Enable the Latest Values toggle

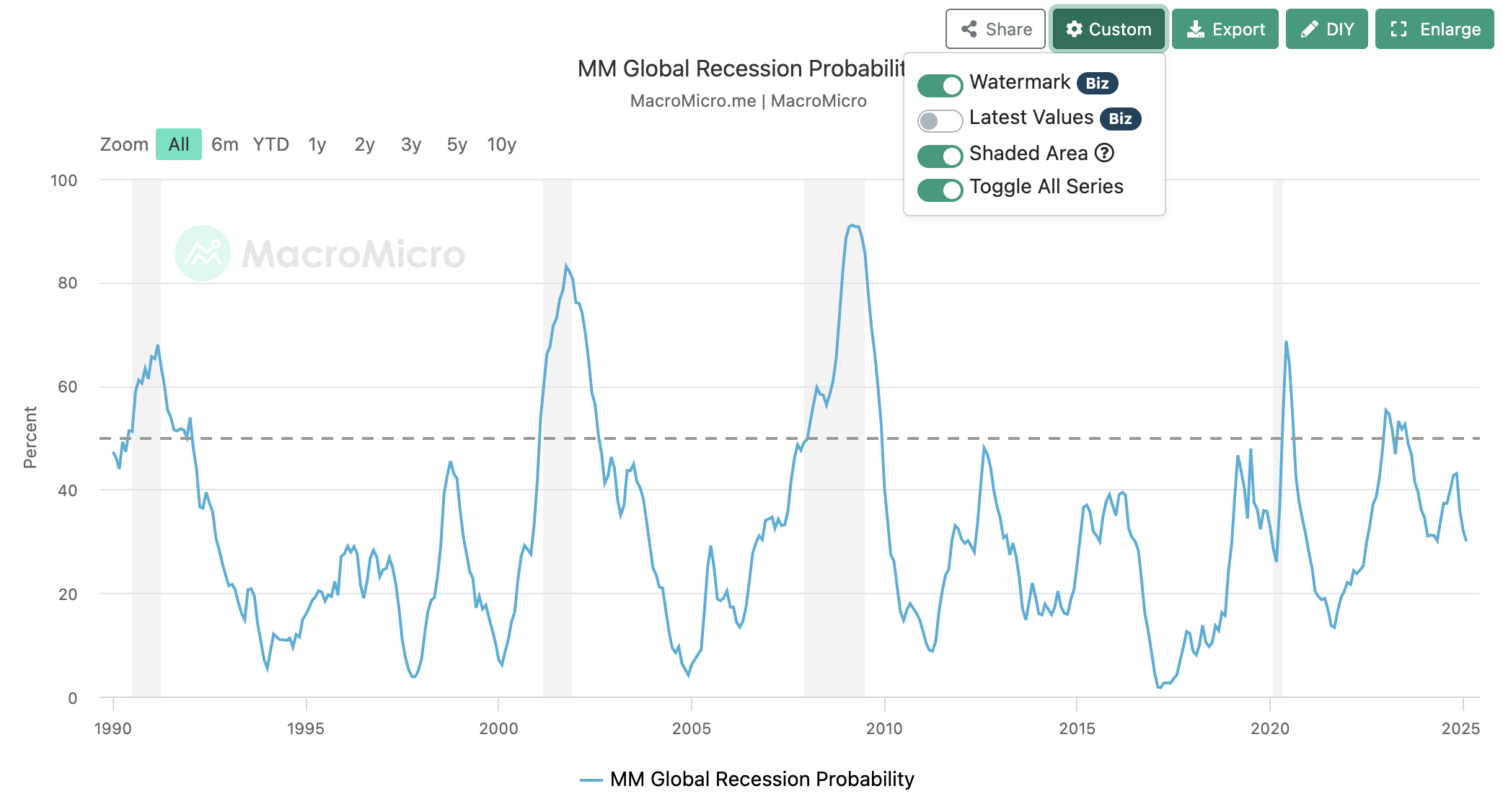pos(940,120)
